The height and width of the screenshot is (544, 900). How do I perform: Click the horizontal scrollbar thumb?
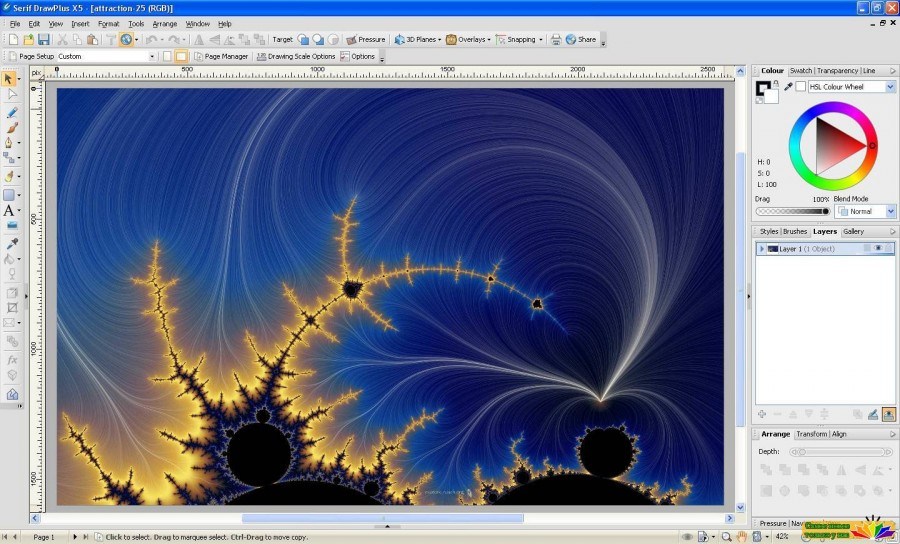[383, 518]
